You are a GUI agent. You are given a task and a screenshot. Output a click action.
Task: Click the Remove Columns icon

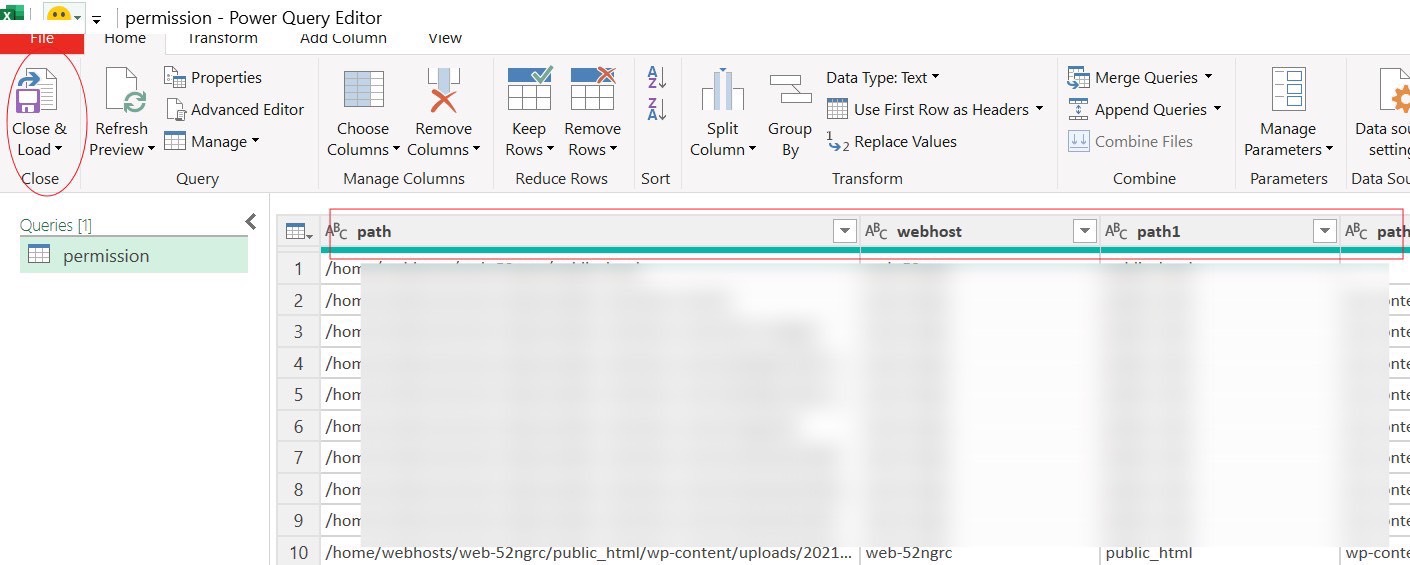[x=442, y=91]
